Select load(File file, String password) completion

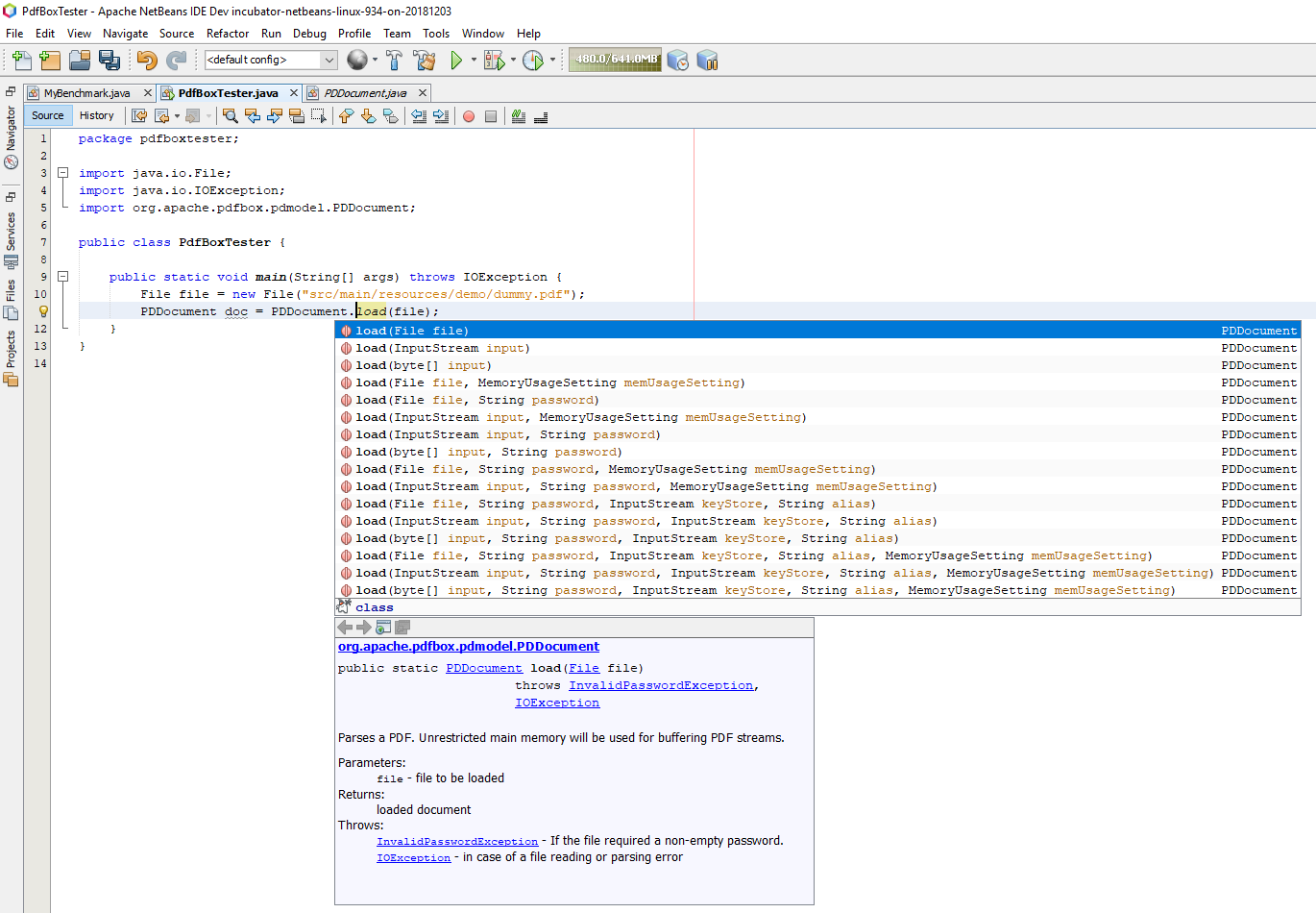point(817,400)
